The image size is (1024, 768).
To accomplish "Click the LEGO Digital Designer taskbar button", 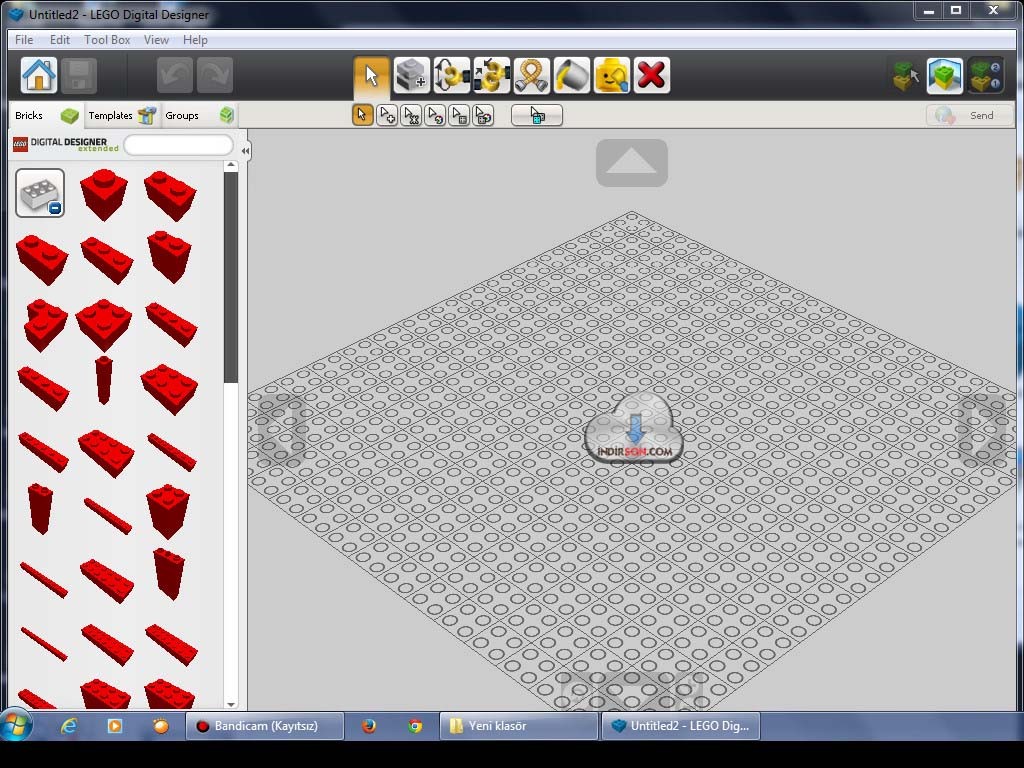I will tap(680, 726).
